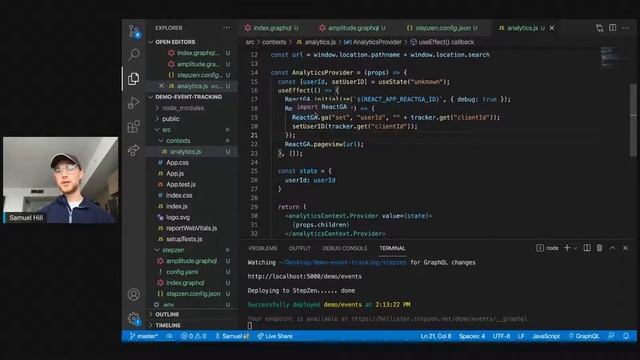Maximize the terminal panel size
The height and width of the screenshot is (360, 640).
point(612,248)
